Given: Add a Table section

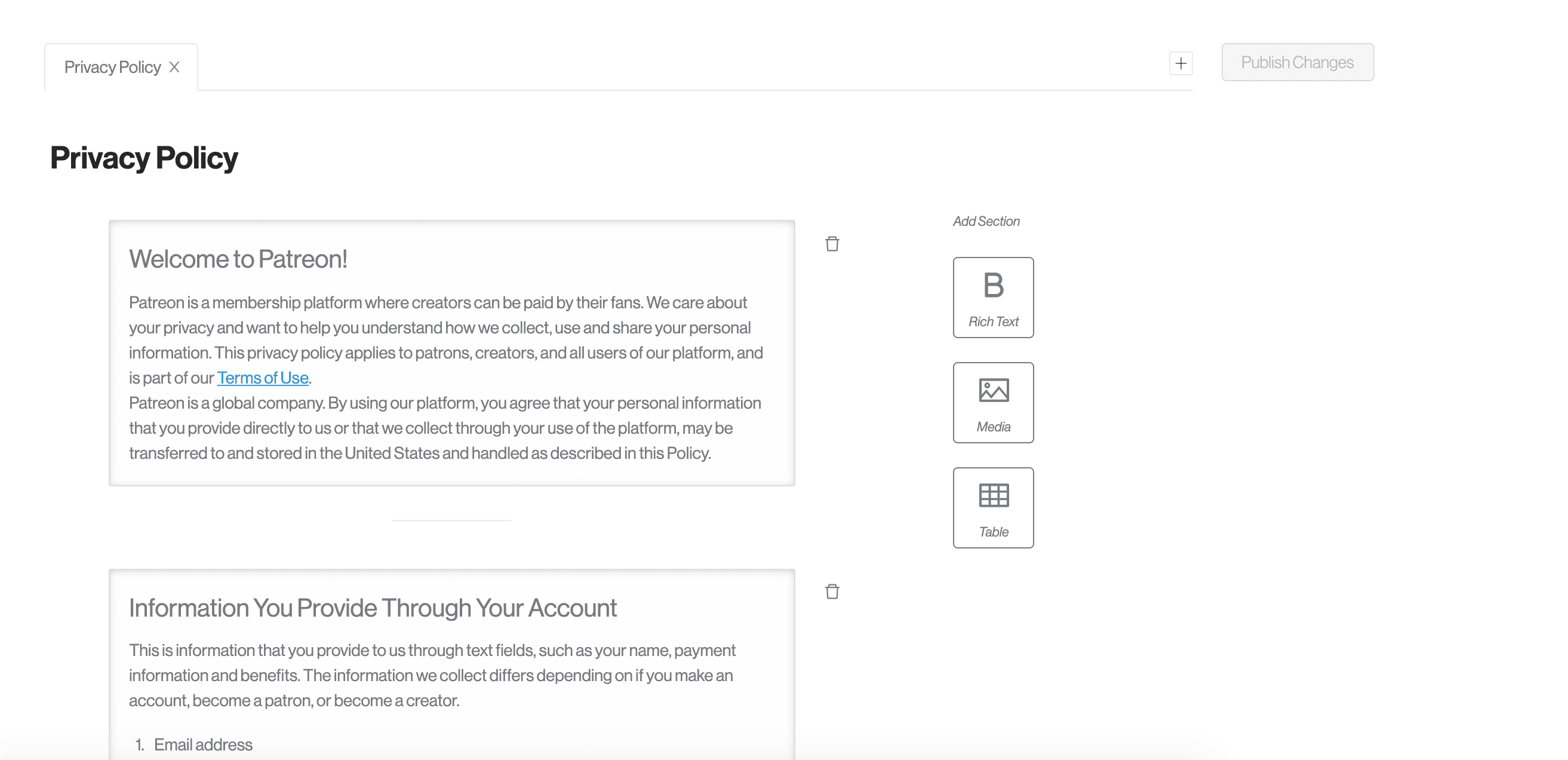Looking at the screenshot, I should click(x=993, y=507).
